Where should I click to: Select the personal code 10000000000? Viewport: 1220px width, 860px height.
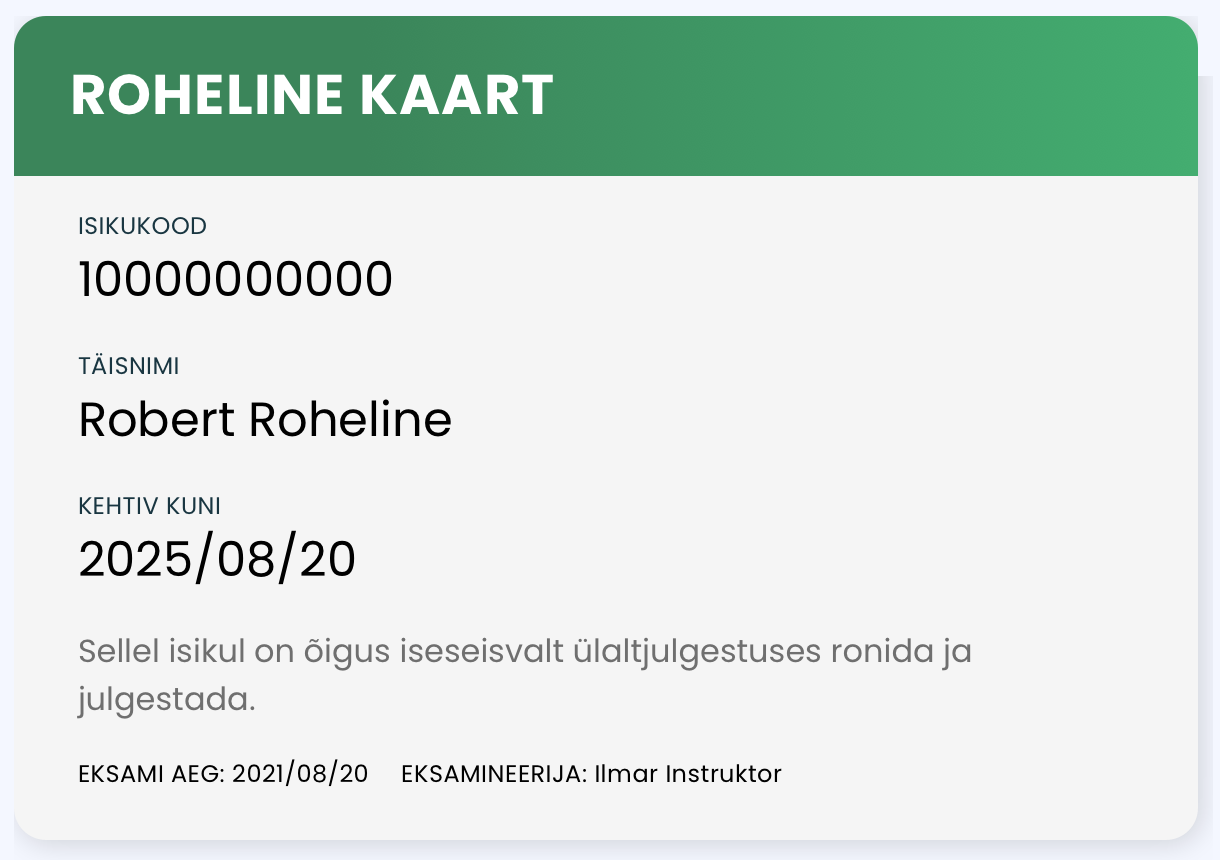(236, 279)
